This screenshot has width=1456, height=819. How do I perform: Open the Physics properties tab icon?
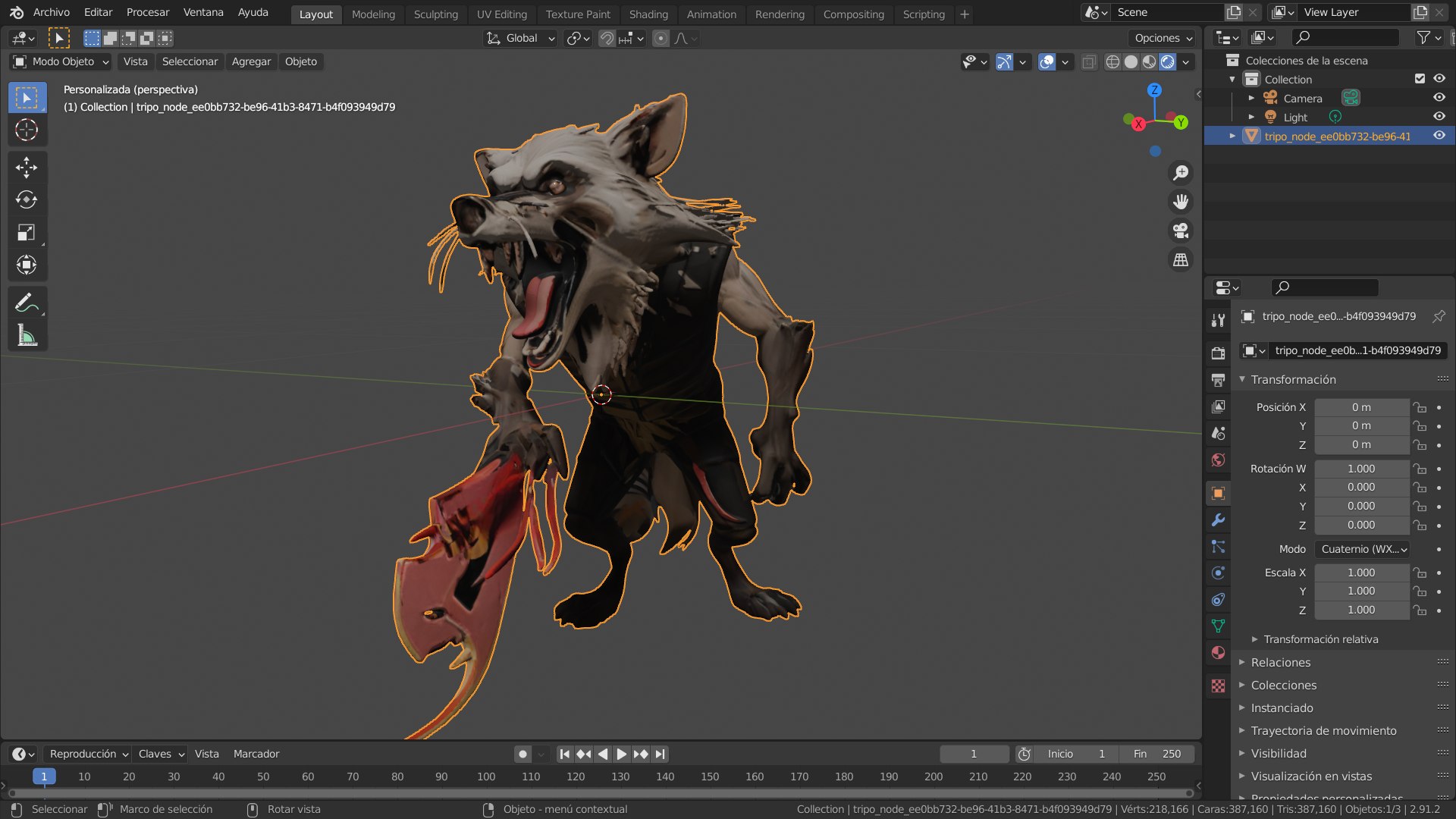(x=1218, y=573)
